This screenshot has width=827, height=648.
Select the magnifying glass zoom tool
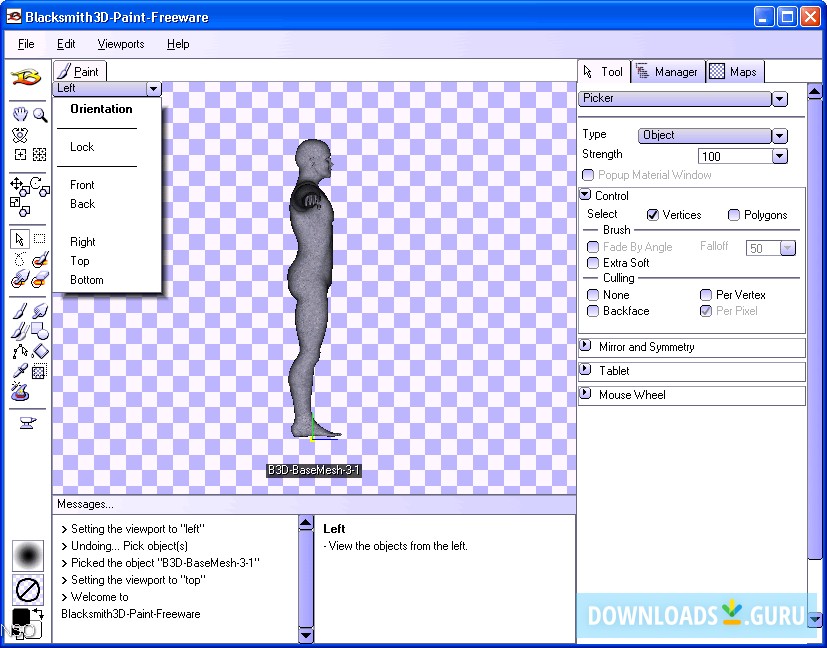(40, 115)
